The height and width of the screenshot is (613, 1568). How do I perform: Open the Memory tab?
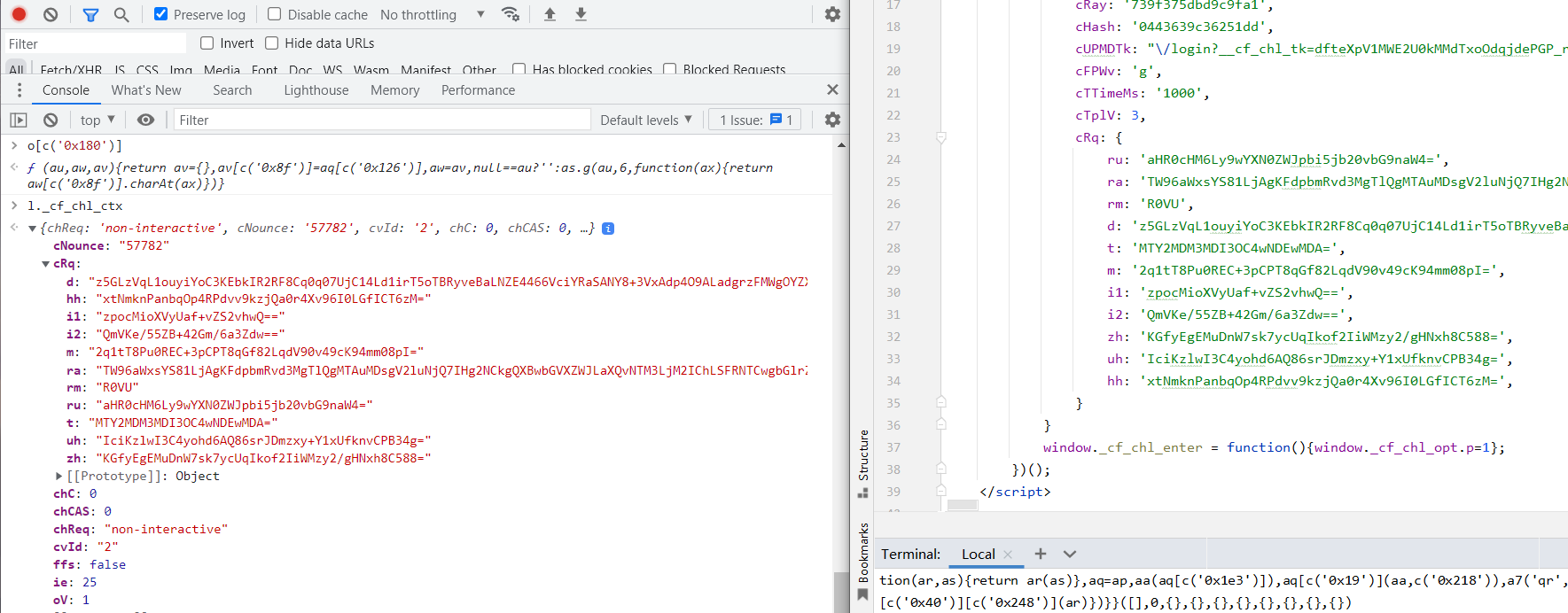[394, 90]
